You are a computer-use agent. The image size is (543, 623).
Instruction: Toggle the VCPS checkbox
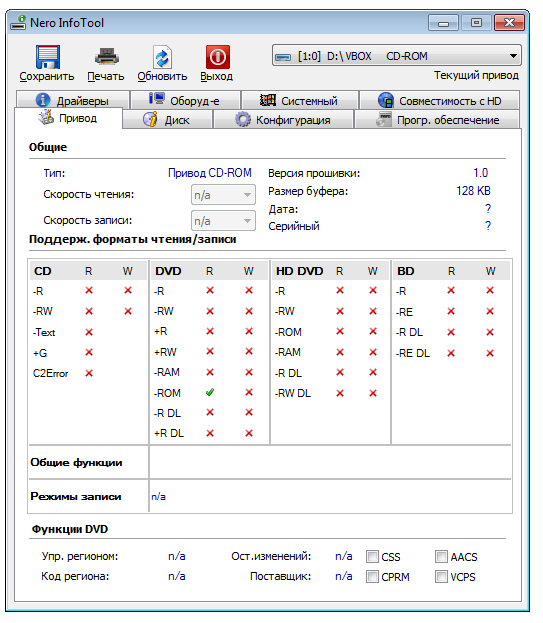click(441, 576)
